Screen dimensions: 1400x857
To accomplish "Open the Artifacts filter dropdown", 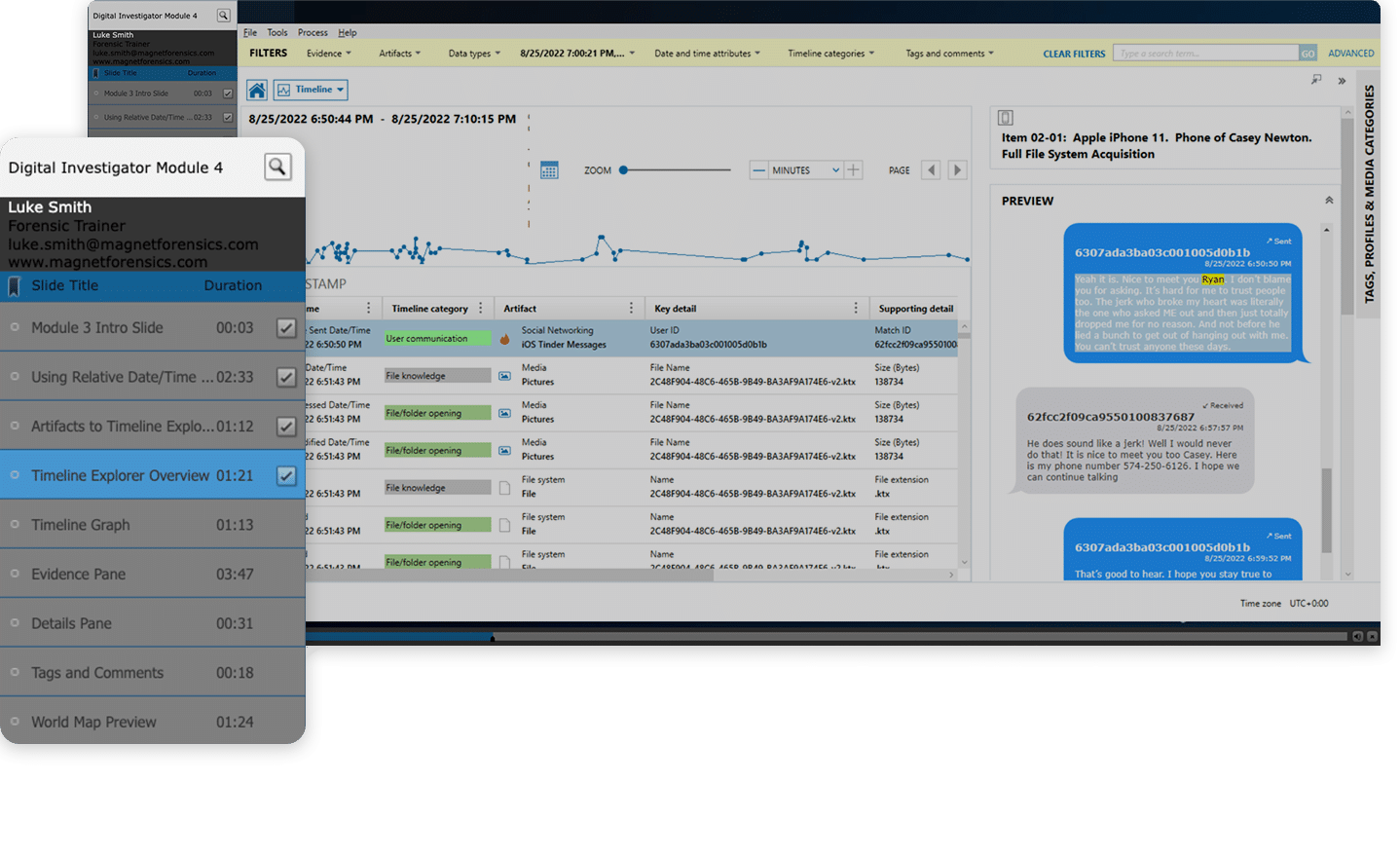I will click(400, 54).
